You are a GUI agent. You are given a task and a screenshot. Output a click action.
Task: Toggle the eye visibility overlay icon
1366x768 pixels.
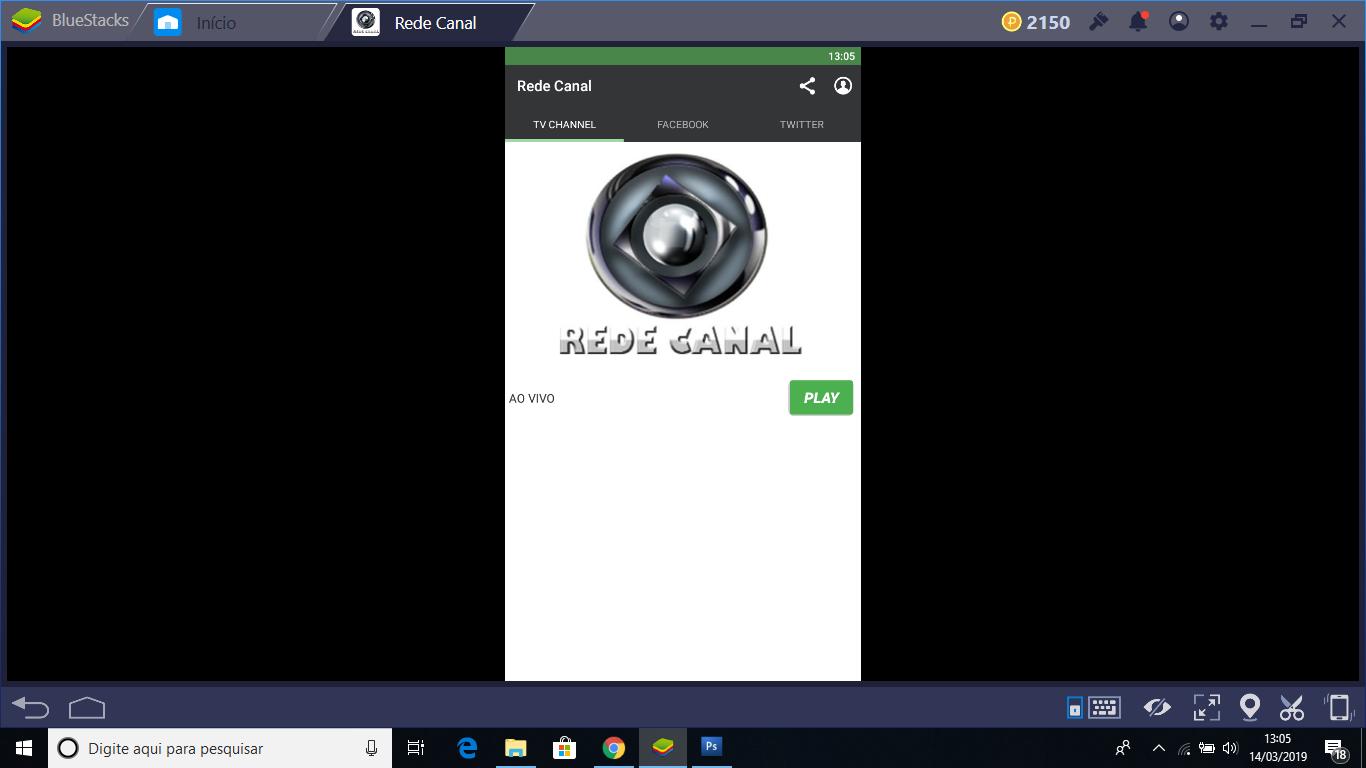point(1157,708)
